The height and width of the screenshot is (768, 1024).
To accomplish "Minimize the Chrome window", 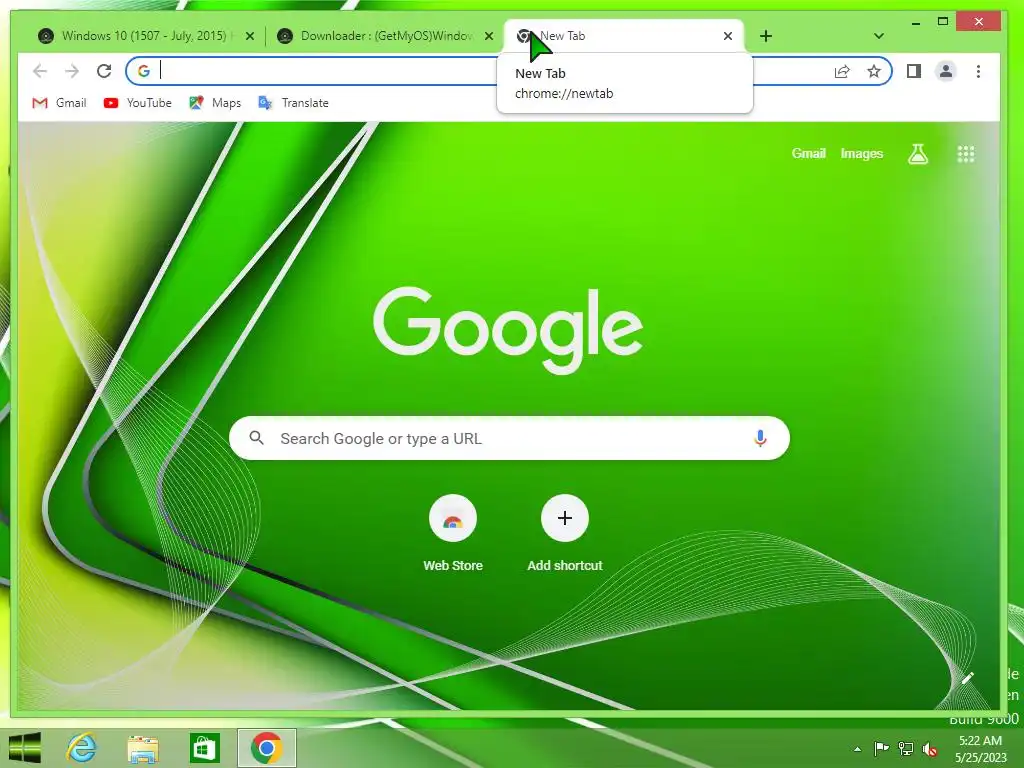I will (x=916, y=22).
